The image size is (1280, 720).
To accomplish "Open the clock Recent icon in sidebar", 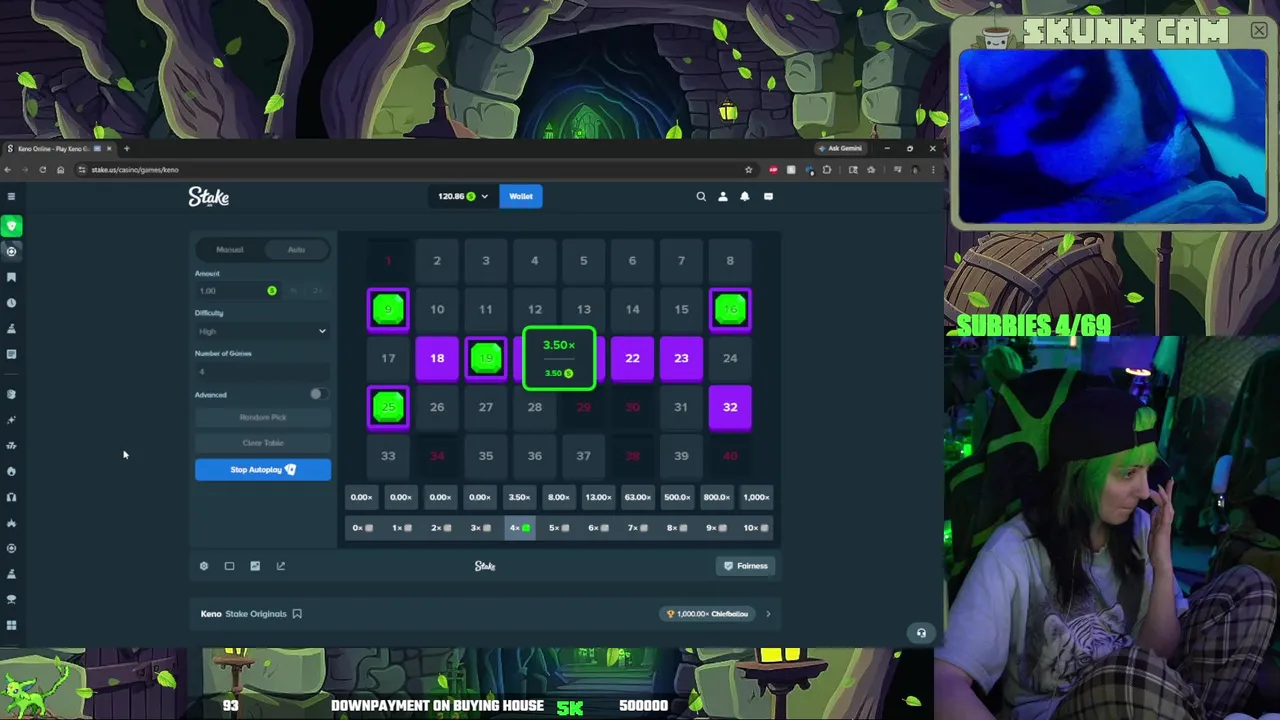I will click(11, 303).
